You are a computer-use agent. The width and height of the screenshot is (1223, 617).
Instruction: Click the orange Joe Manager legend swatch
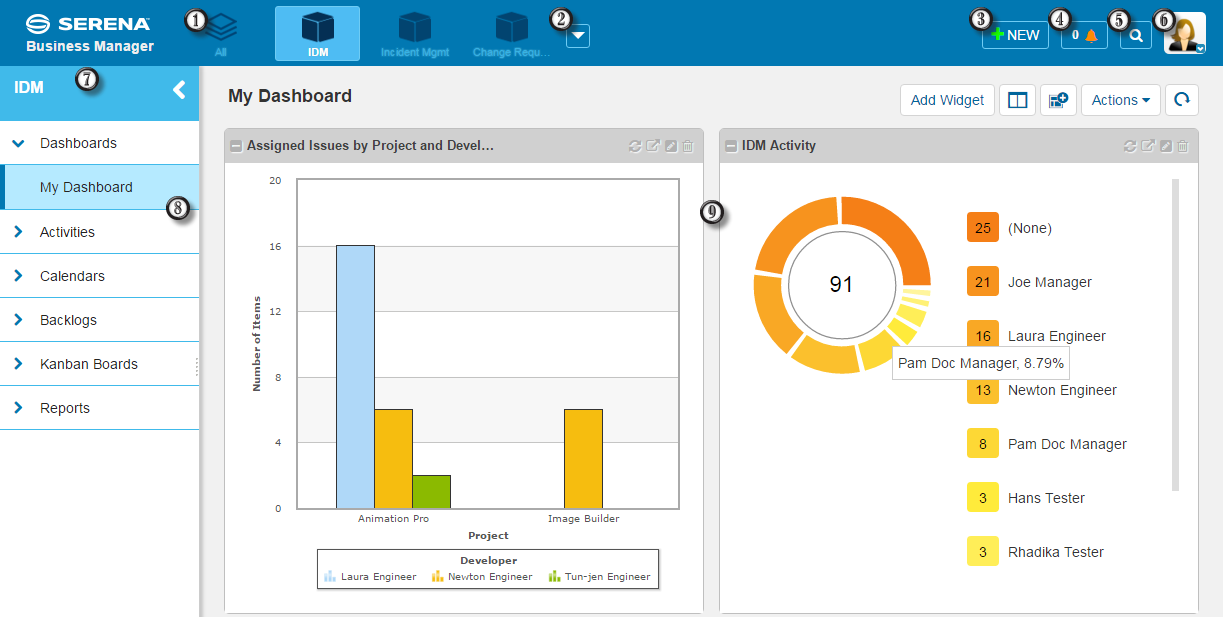(983, 282)
